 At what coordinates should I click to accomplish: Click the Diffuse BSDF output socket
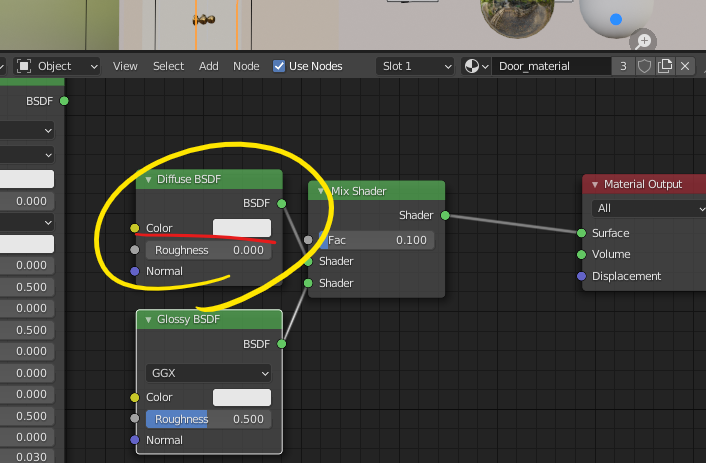pos(282,204)
